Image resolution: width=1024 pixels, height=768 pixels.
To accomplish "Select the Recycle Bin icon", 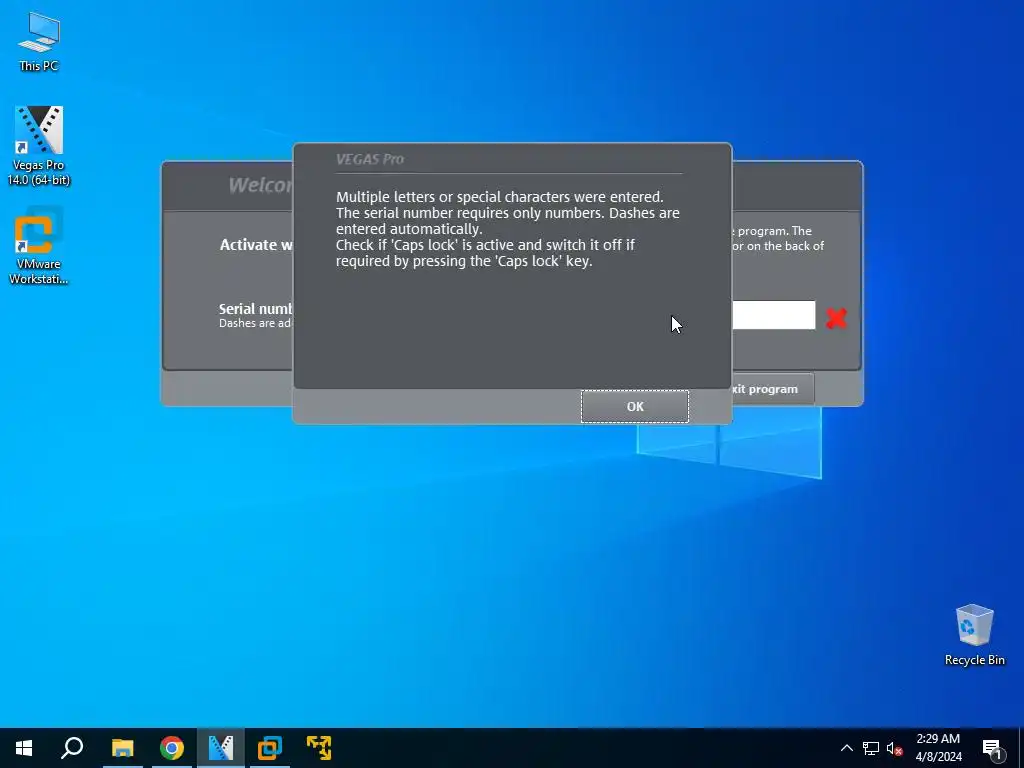I will point(974,635).
